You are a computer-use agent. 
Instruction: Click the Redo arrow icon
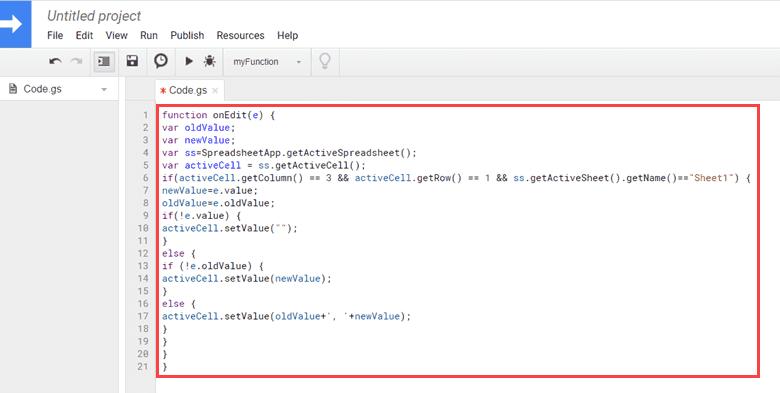coord(76,62)
